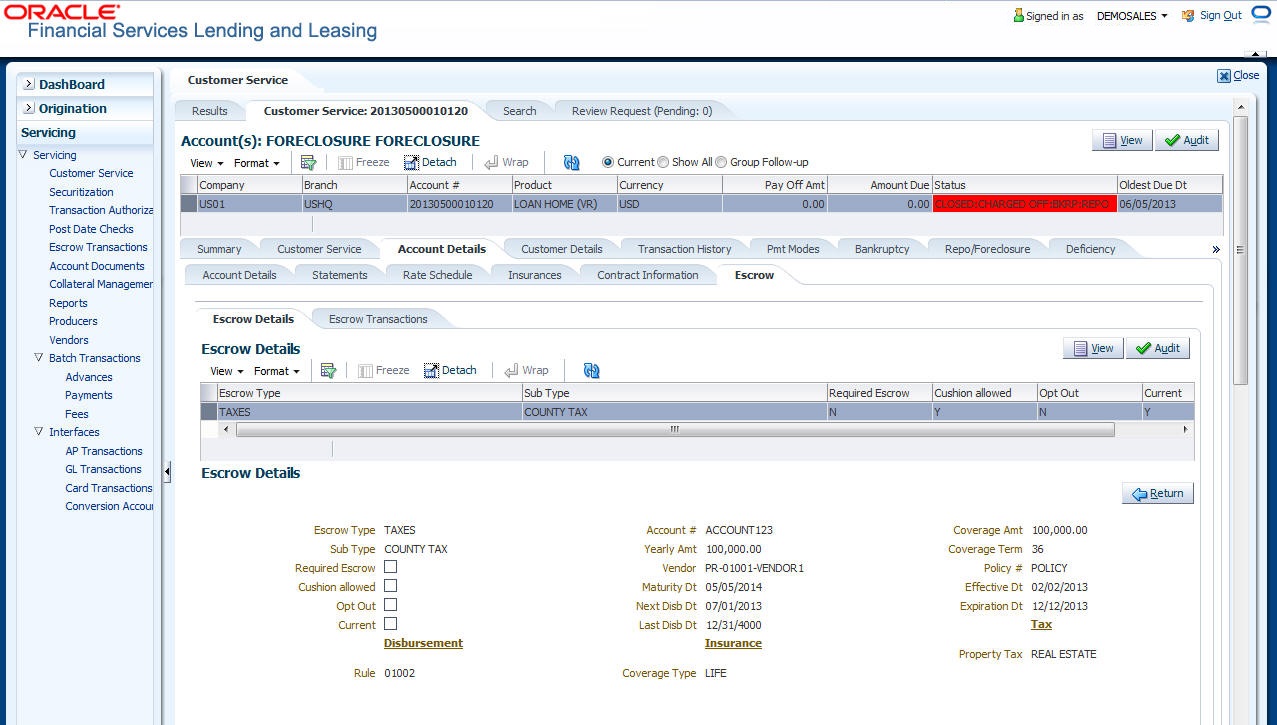The height and width of the screenshot is (725, 1277).
Task: Show more tabs with the double-chevron
Action: click(1216, 249)
